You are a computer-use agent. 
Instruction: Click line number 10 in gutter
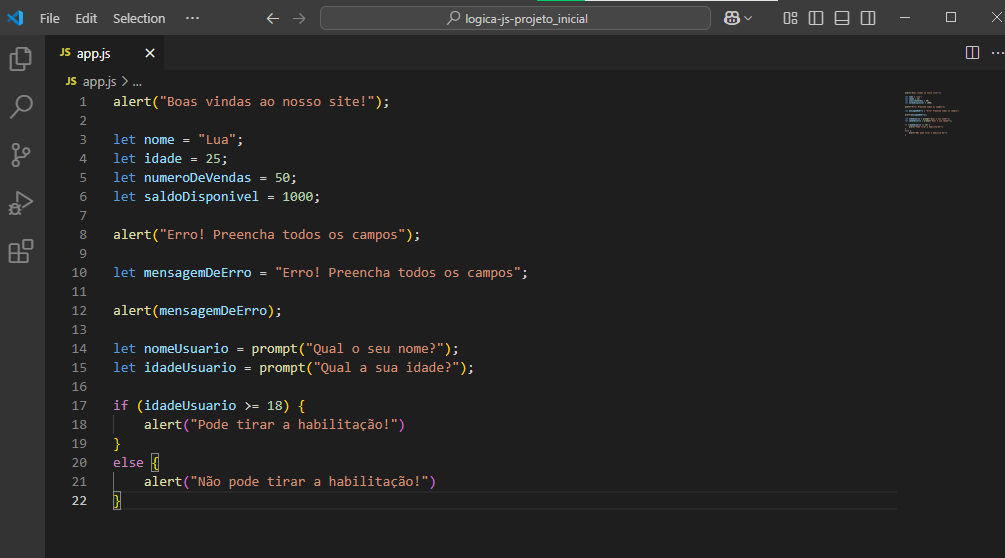[79, 272]
